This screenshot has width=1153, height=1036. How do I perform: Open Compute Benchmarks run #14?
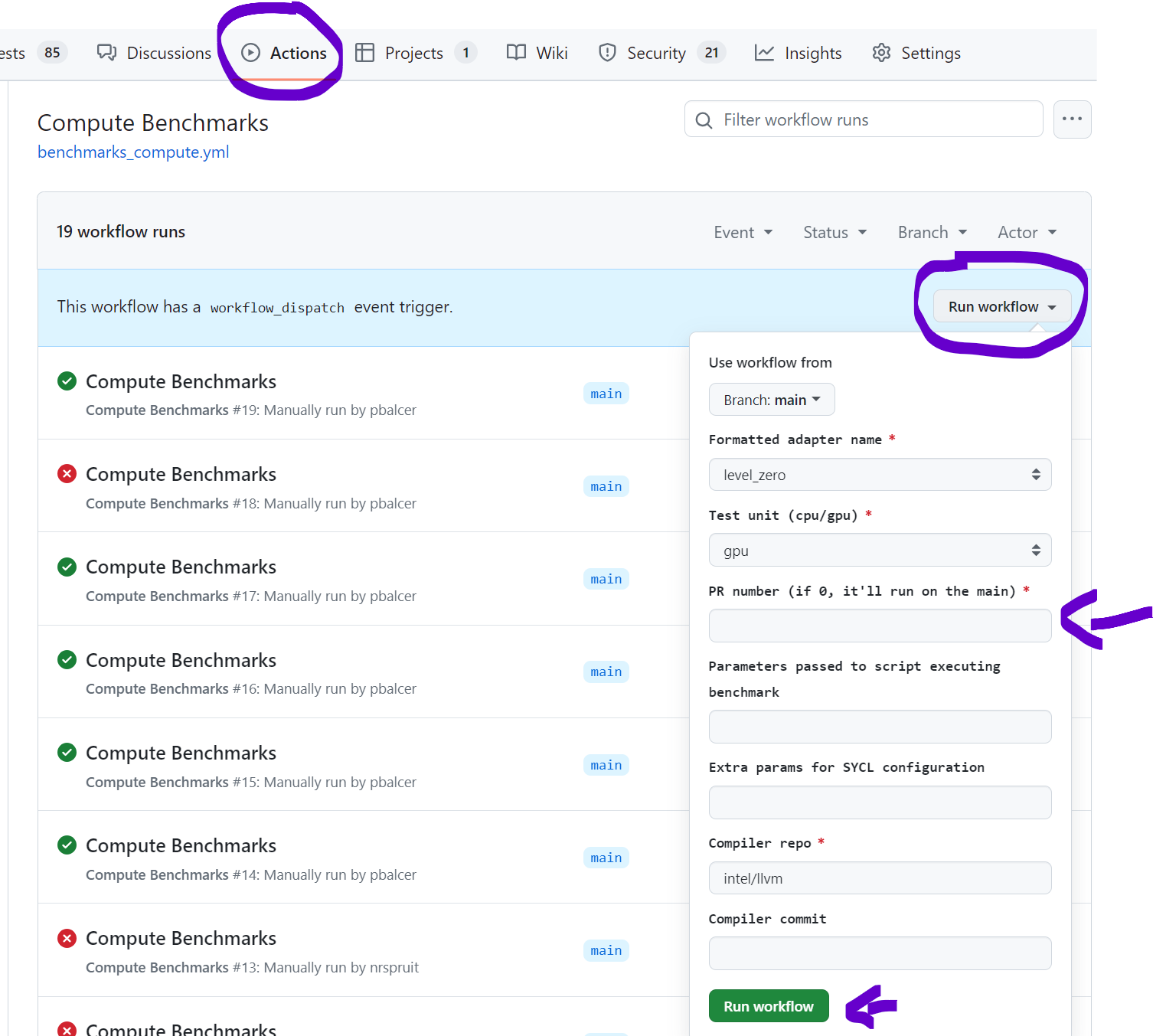181,845
